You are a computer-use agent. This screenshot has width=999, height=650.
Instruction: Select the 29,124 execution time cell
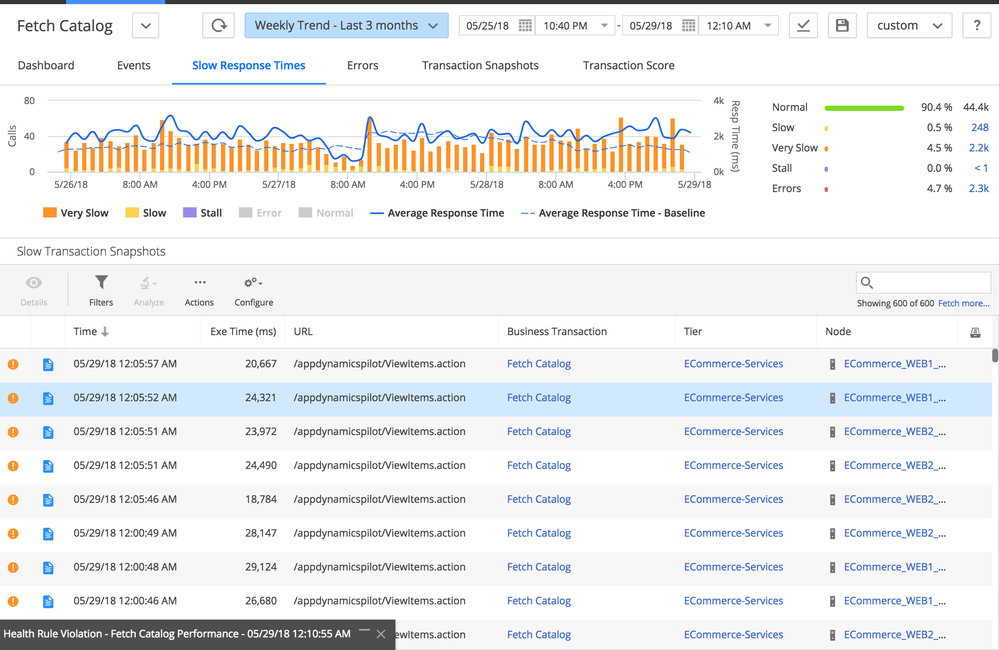(x=261, y=567)
